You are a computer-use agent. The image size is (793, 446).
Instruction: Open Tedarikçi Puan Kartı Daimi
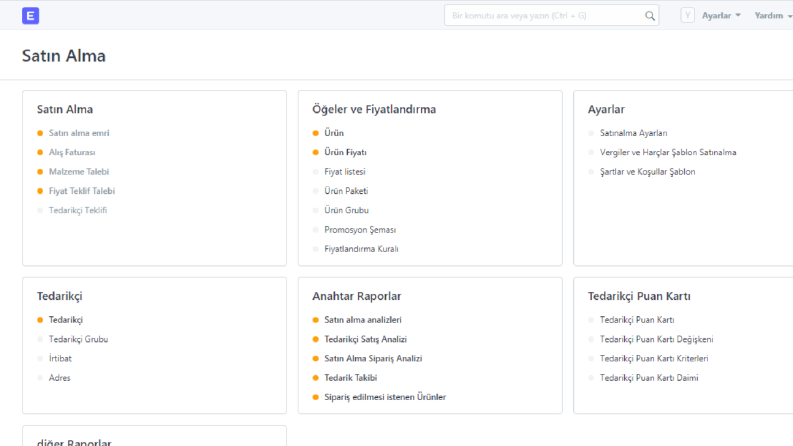coord(649,378)
